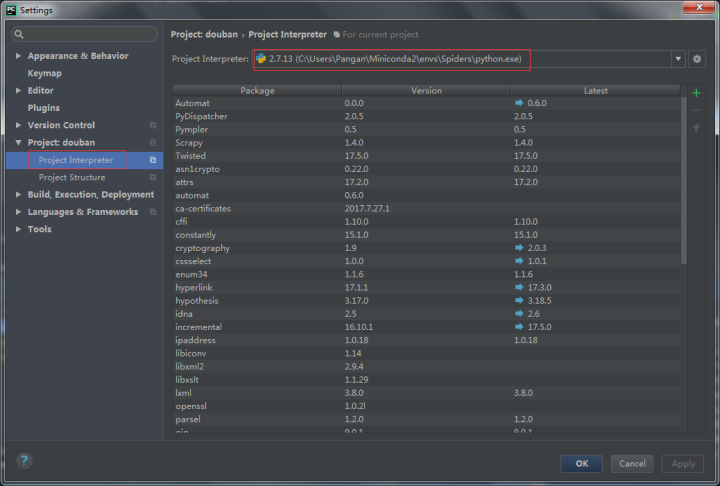720x486 pixels.
Task: Click copy icon beside Project Structure
Action: click(x=153, y=177)
